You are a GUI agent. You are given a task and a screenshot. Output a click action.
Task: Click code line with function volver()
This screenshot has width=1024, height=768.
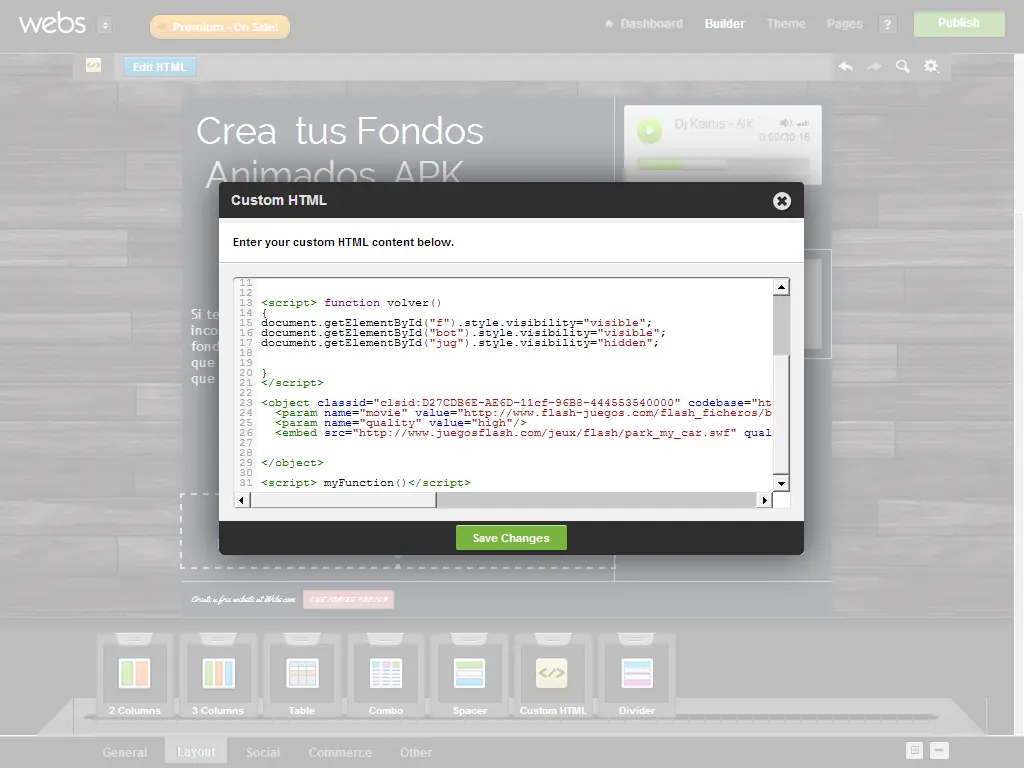351,303
